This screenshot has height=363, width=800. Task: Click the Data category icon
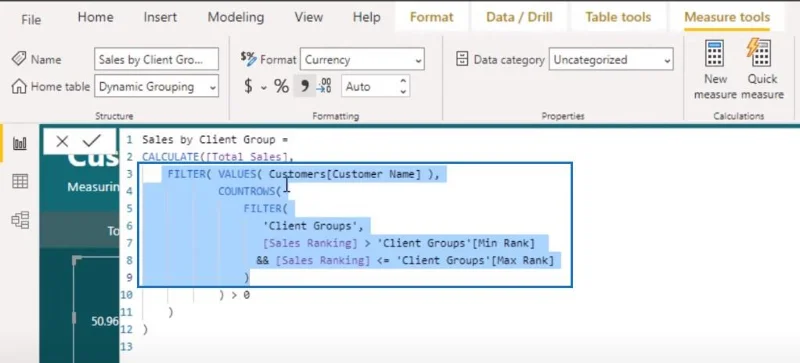point(462,59)
